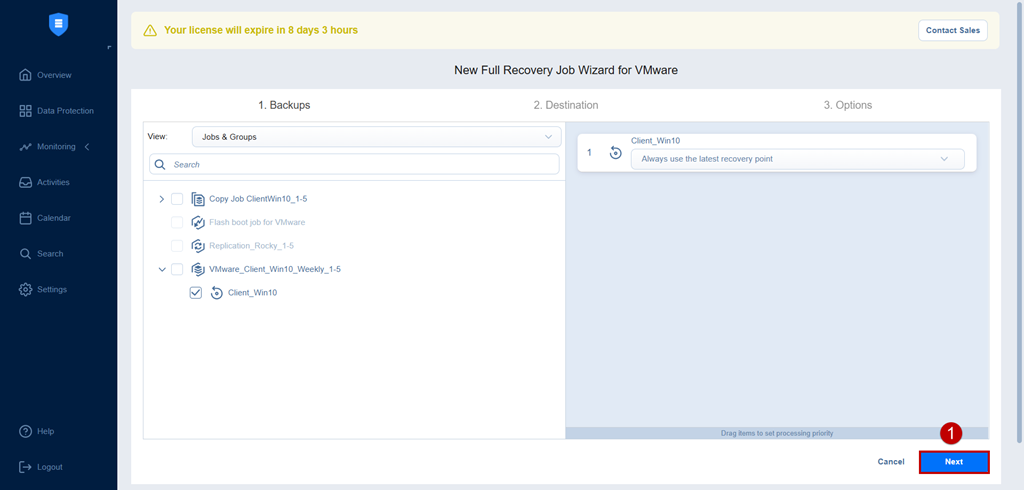Open Calendar label in the sidebar
Viewport: 1024px width, 490px height.
tap(54, 218)
